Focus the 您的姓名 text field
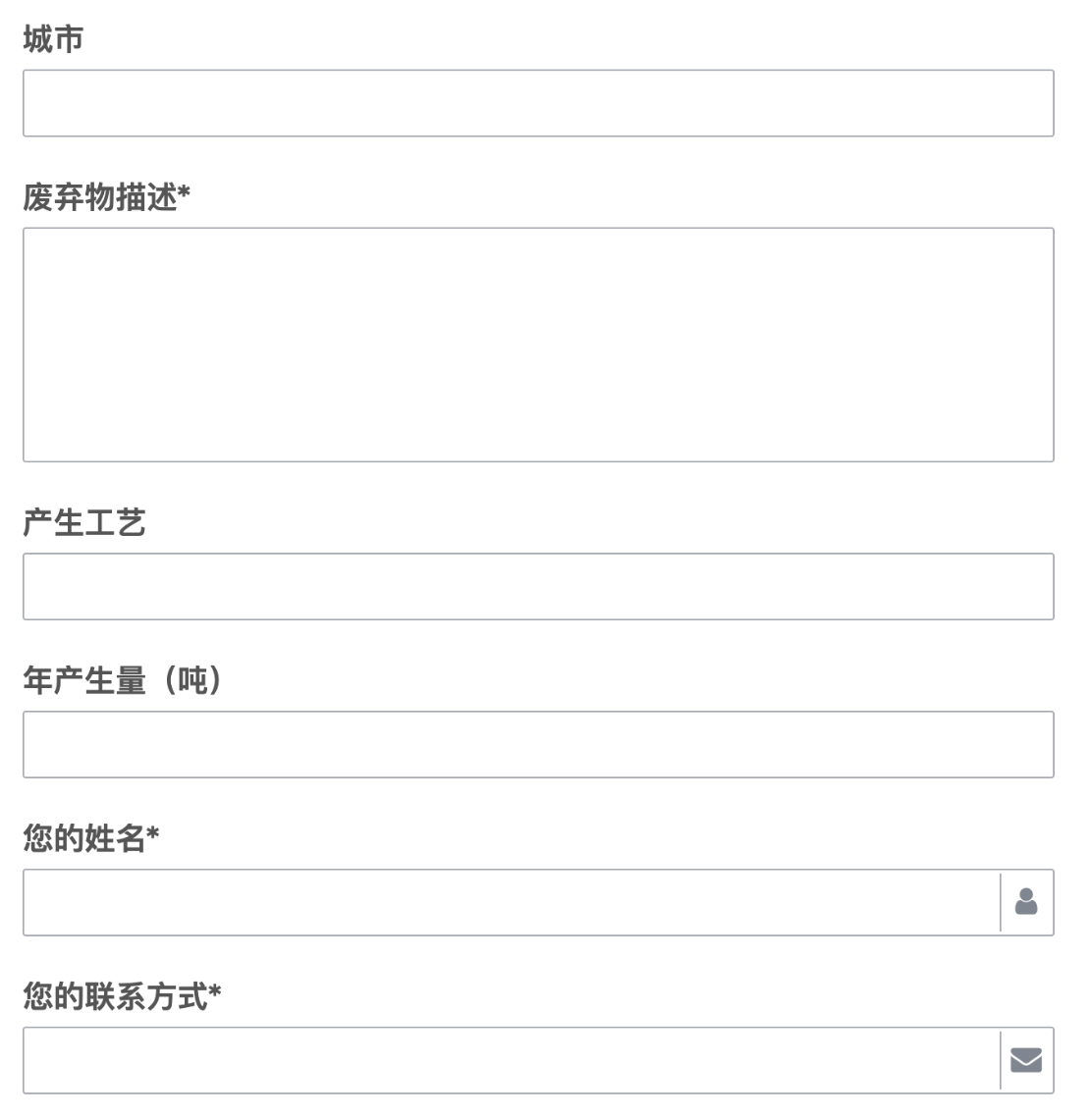The width and height of the screenshot is (1090, 1120). tap(511, 902)
